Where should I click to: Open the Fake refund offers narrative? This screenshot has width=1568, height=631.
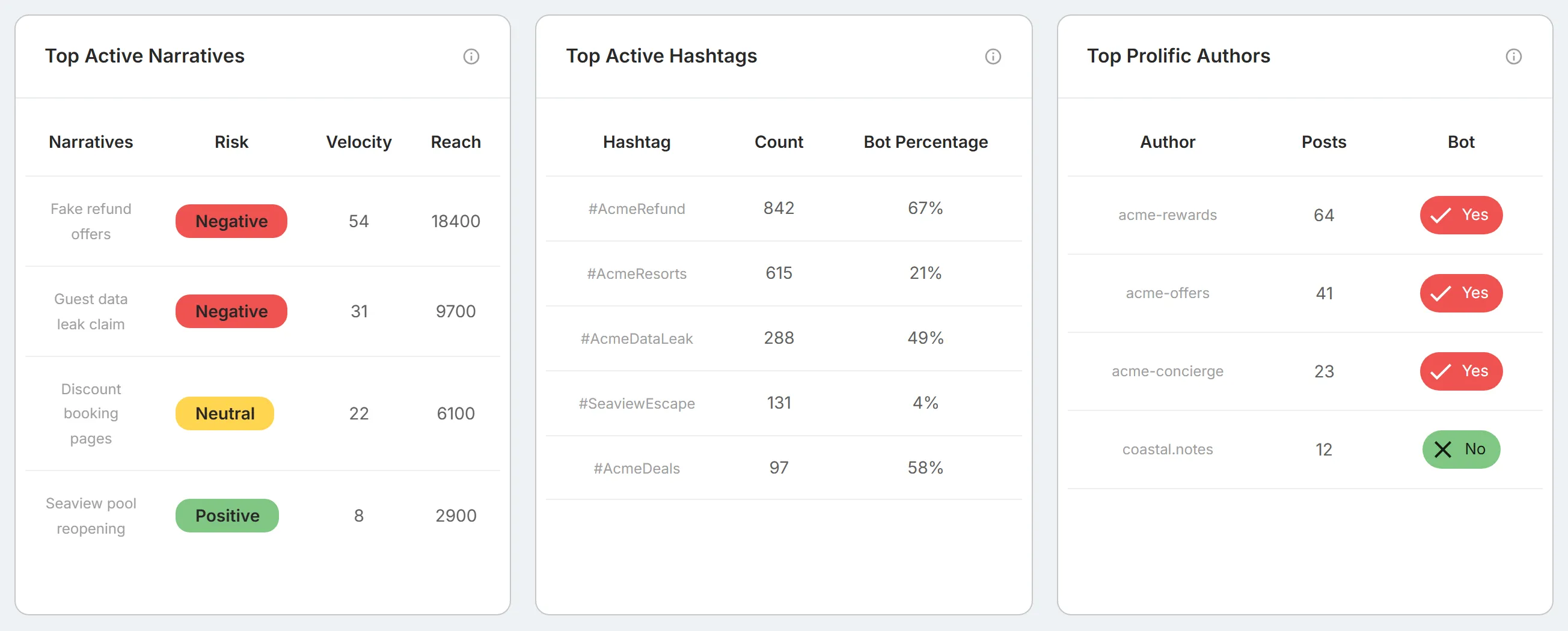tap(91, 222)
